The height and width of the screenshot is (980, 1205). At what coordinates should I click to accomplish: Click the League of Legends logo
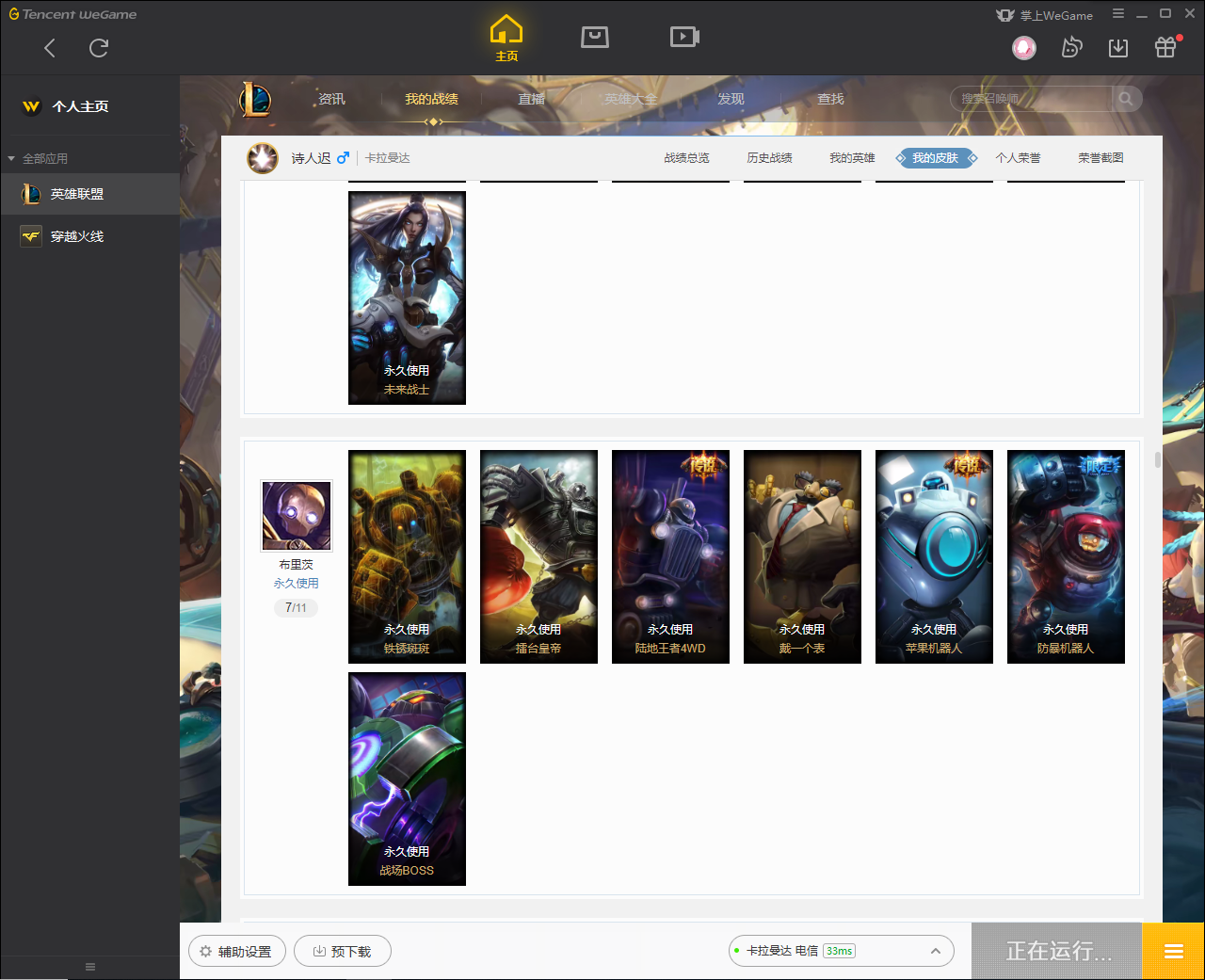[254, 99]
